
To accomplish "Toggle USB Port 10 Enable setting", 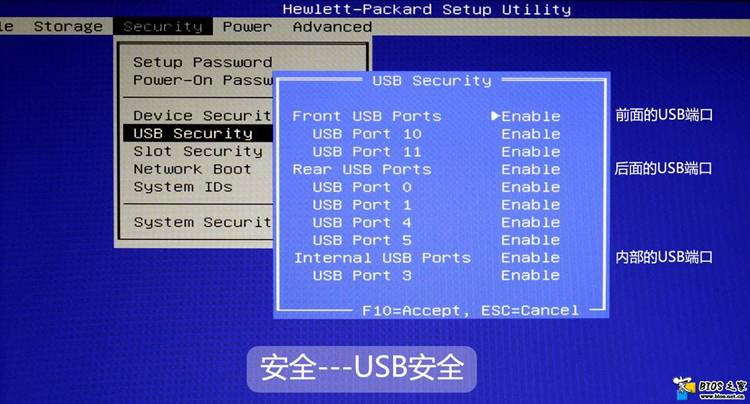I will coord(530,134).
